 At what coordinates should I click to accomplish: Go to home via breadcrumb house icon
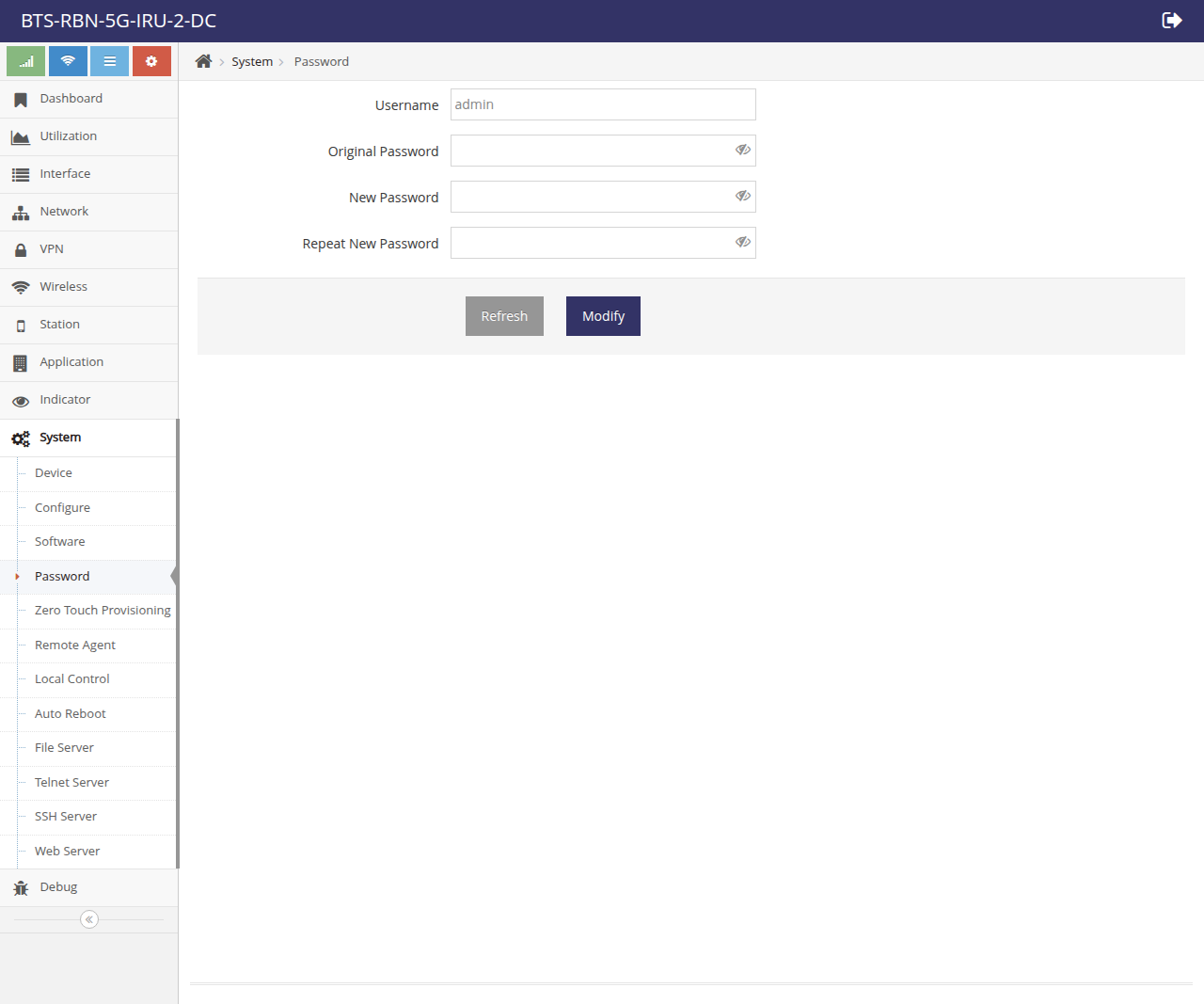click(x=203, y=61)
